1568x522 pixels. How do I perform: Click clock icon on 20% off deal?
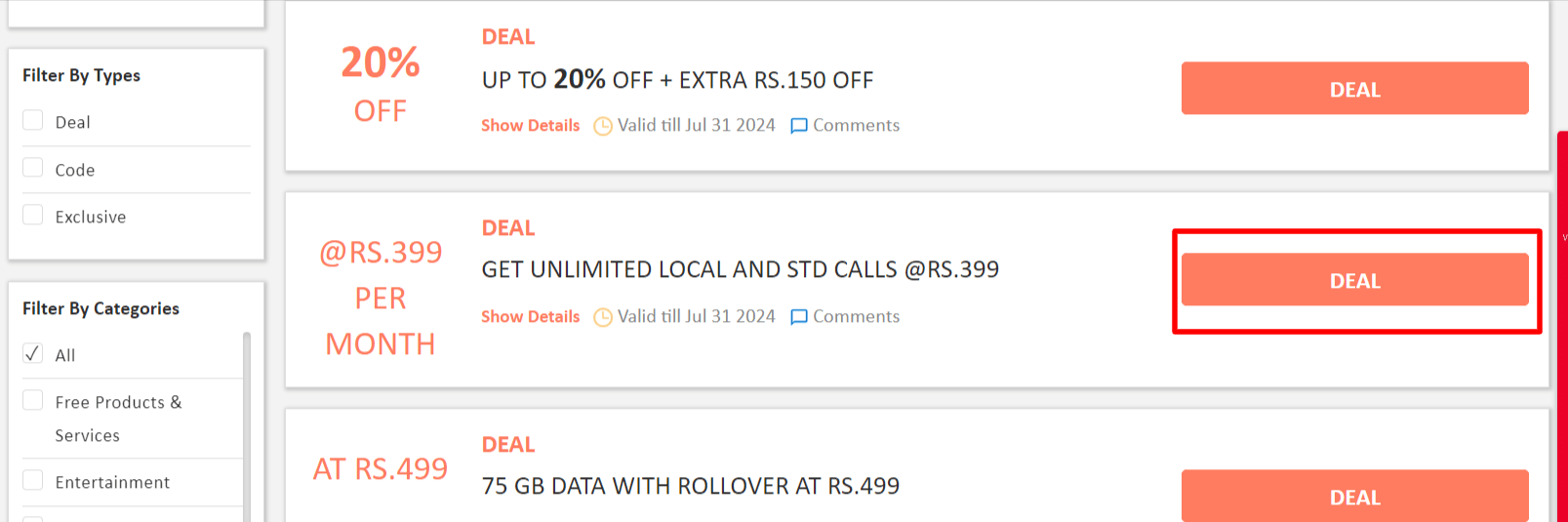coord(603,126)
